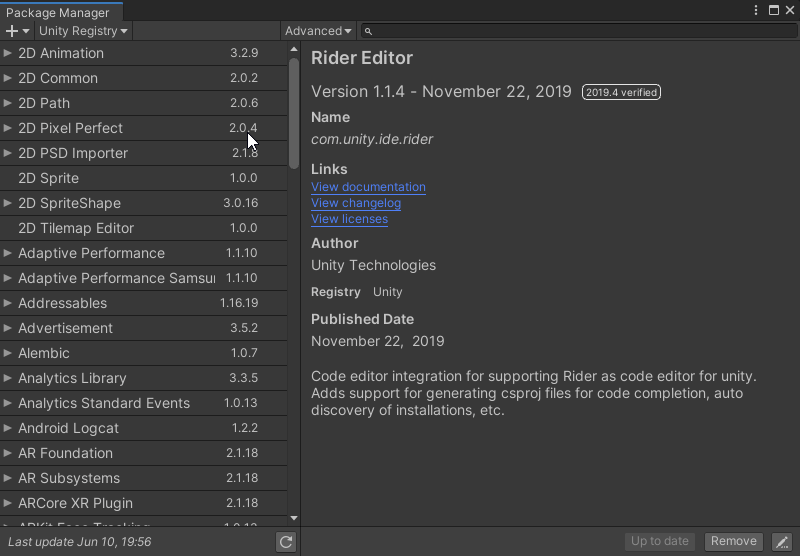Expand the Addressables package entry
The image size is (800, 556).
[x=8, y=303]
